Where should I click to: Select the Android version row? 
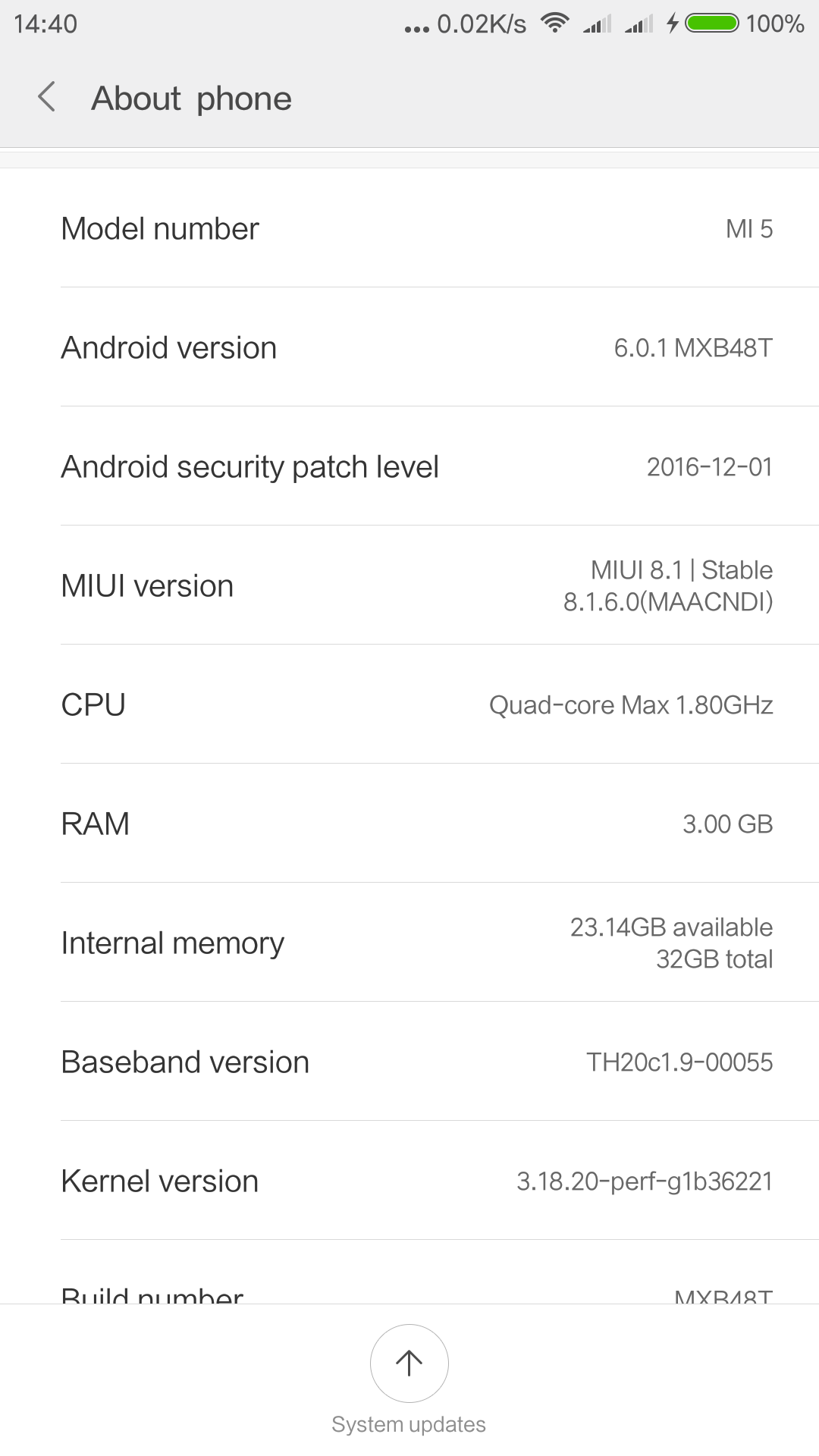[x=409, y=347]
